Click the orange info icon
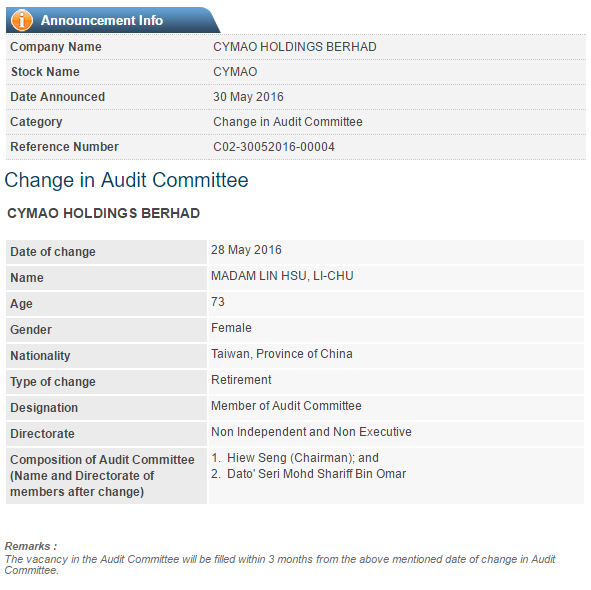 pyautogui.click(x=22, y=20)
